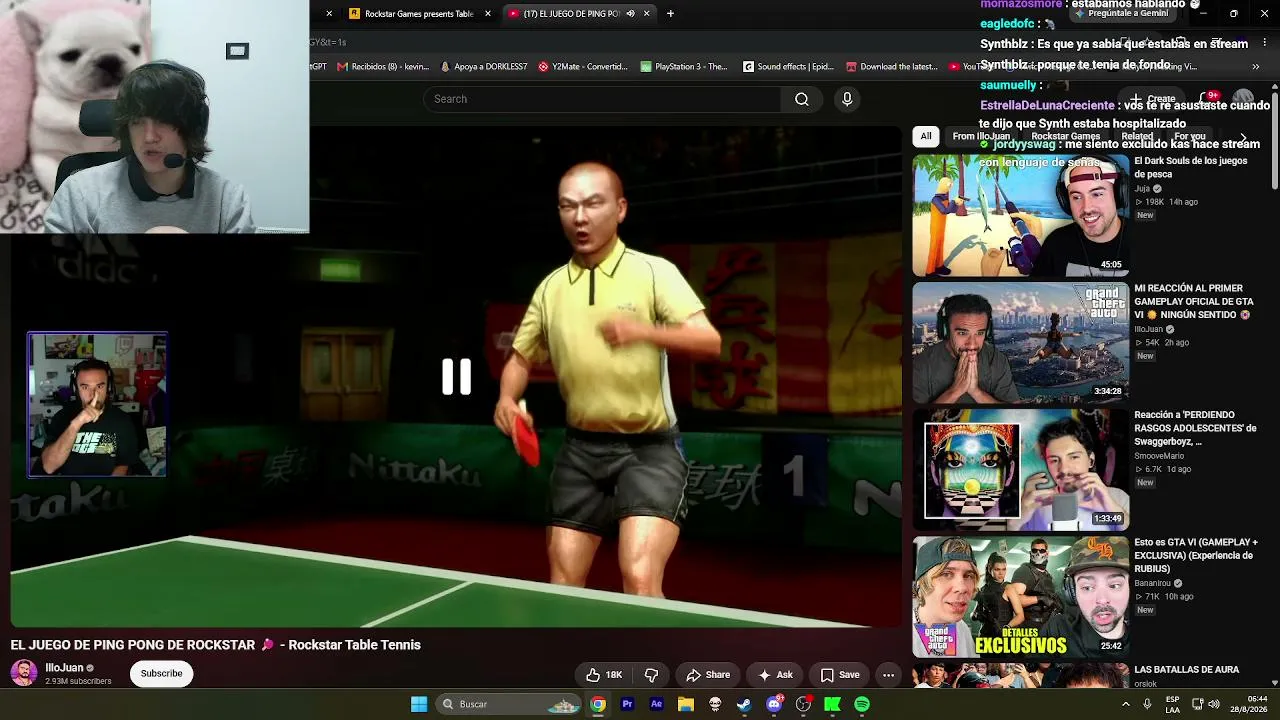Open the Ask AI button under the video
Image resolution: width=1280 pixels, height=720 pixels.
[775, 675]
